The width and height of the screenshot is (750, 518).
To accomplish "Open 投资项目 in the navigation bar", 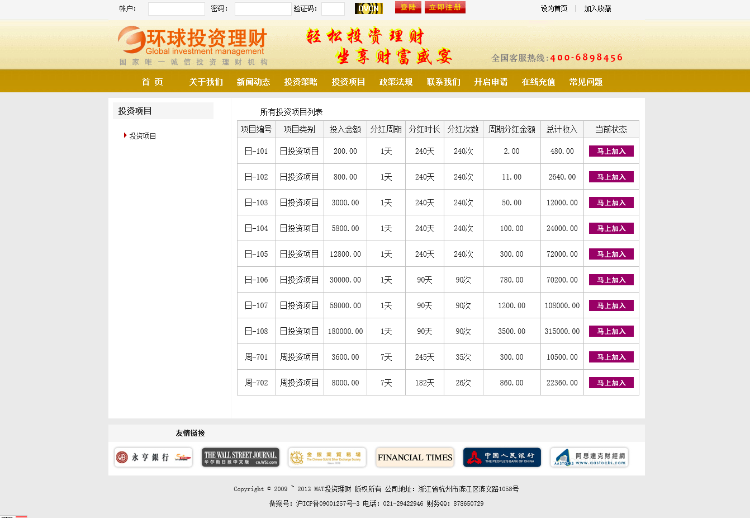I will point(348,82).
